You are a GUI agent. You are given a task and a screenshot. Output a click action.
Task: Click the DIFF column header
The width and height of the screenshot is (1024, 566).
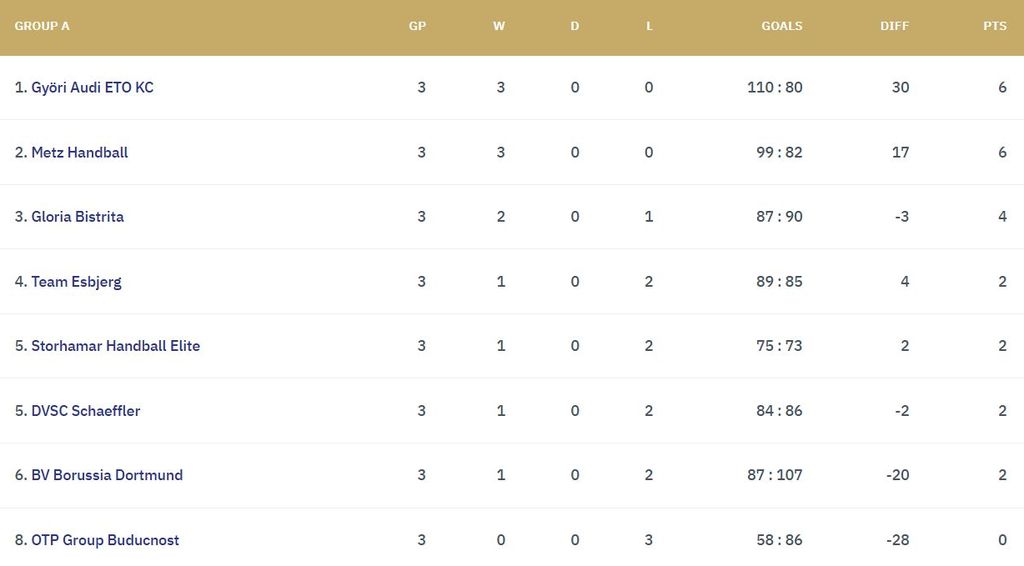pyautogui.click(x=894, y=26)
